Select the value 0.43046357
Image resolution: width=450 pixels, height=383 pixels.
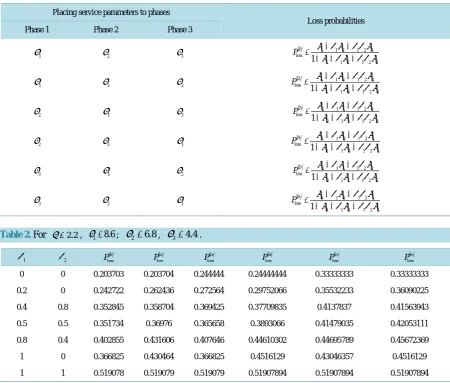point(334,356)
